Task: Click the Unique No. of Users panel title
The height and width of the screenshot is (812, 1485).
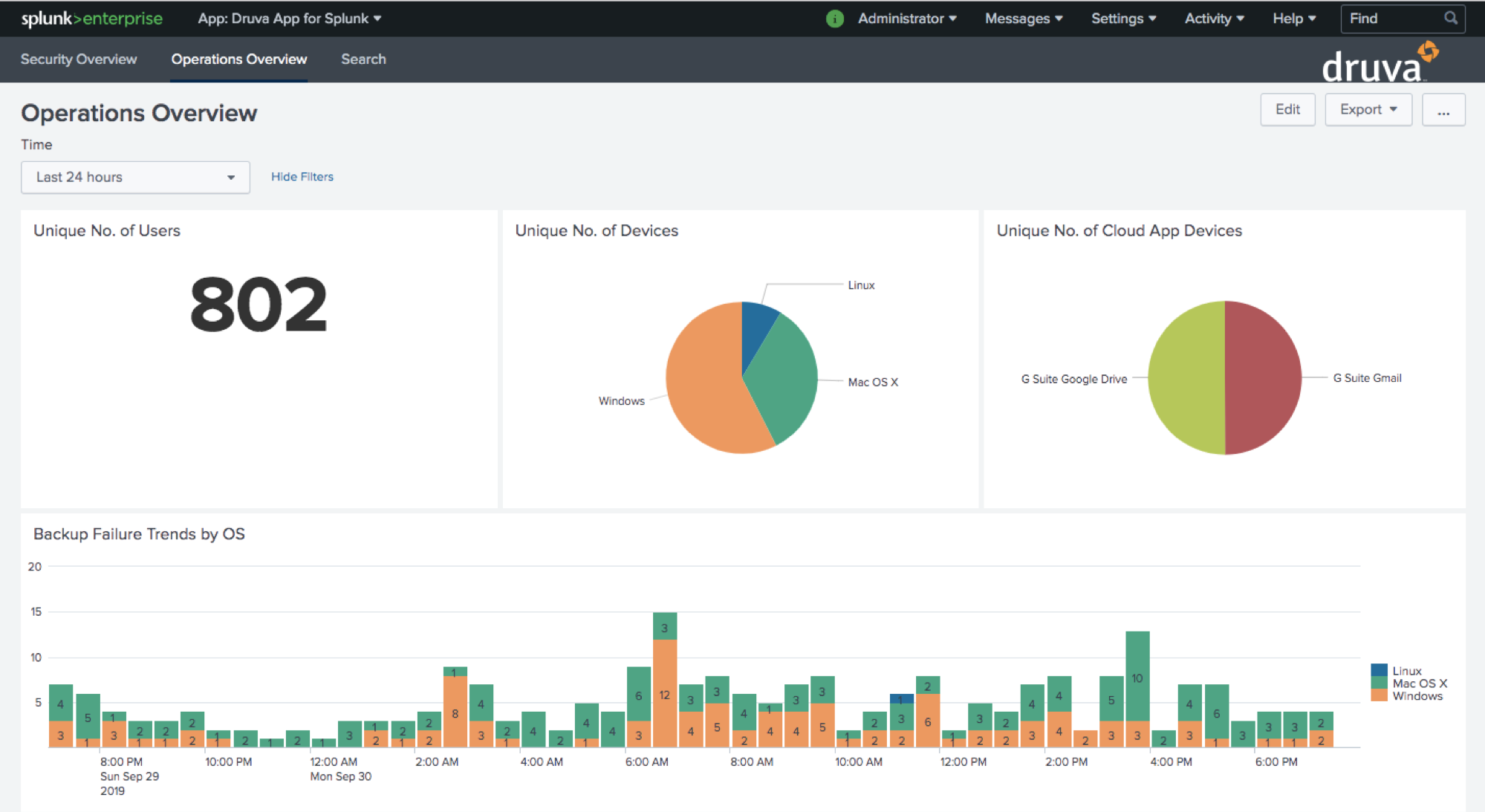Action: point(107,231)
